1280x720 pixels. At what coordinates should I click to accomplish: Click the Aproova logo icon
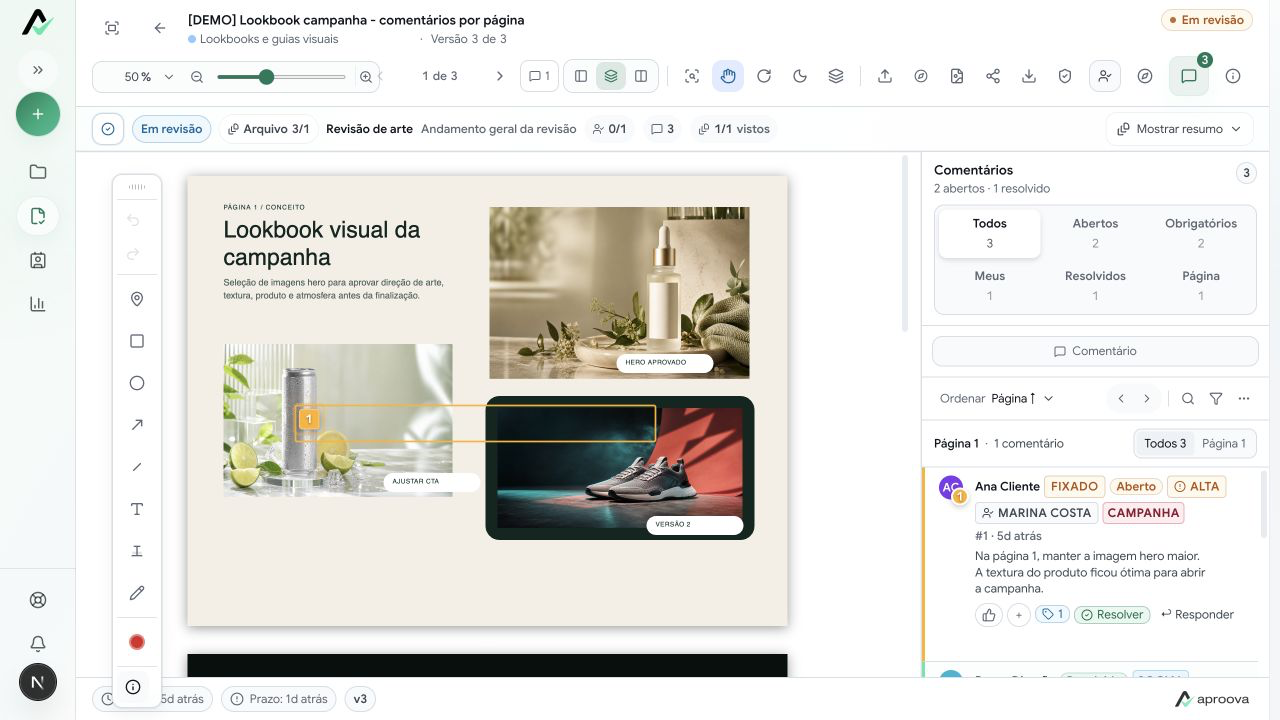click(37, 22)
